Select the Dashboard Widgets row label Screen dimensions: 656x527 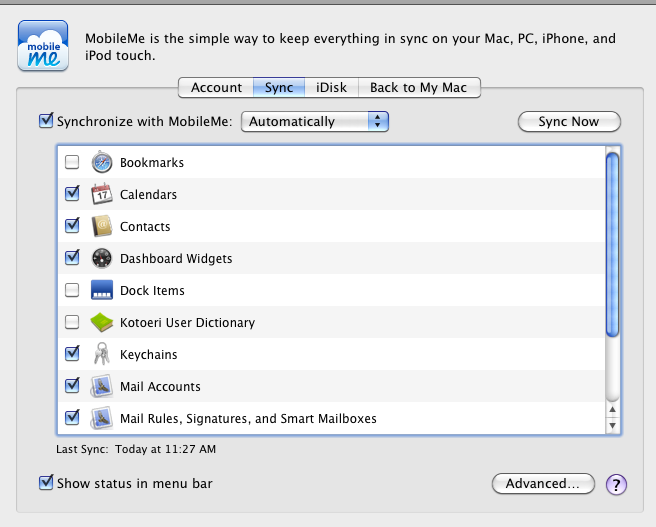[x=176, y=258]
